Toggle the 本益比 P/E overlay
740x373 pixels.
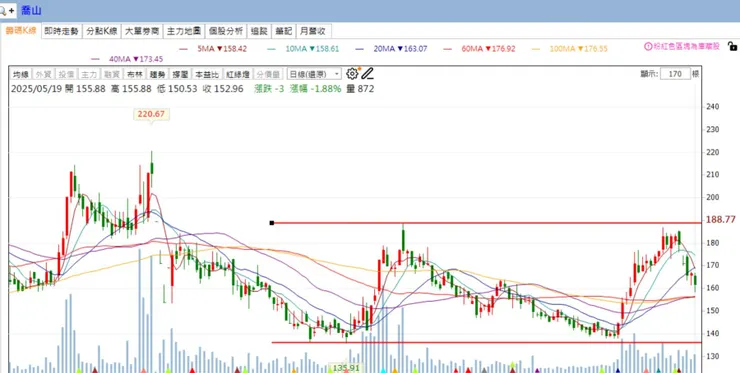coord(207,74)
